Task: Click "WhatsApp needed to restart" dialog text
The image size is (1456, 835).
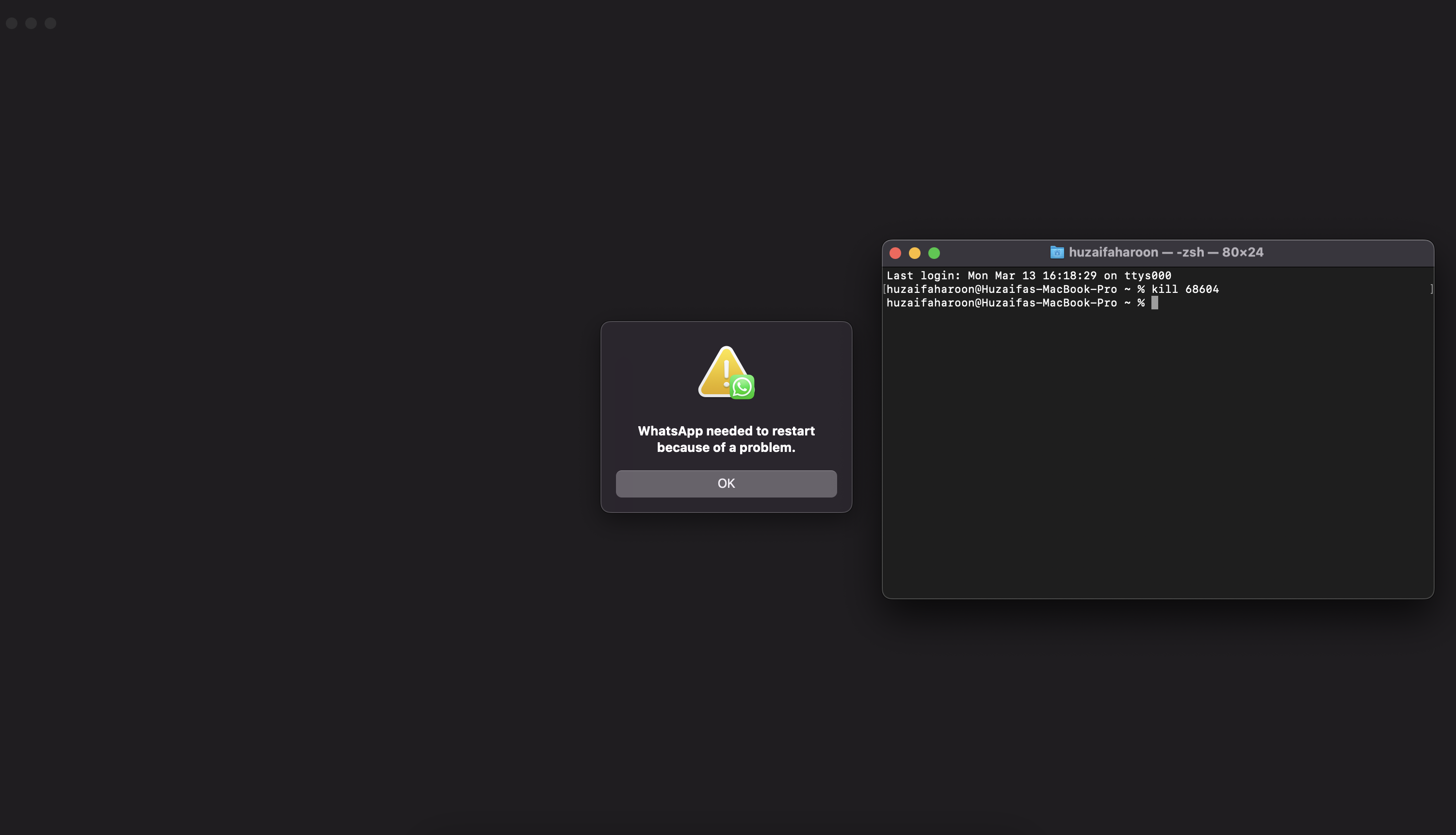Action: pyautogui.click(x=726, y=431)
